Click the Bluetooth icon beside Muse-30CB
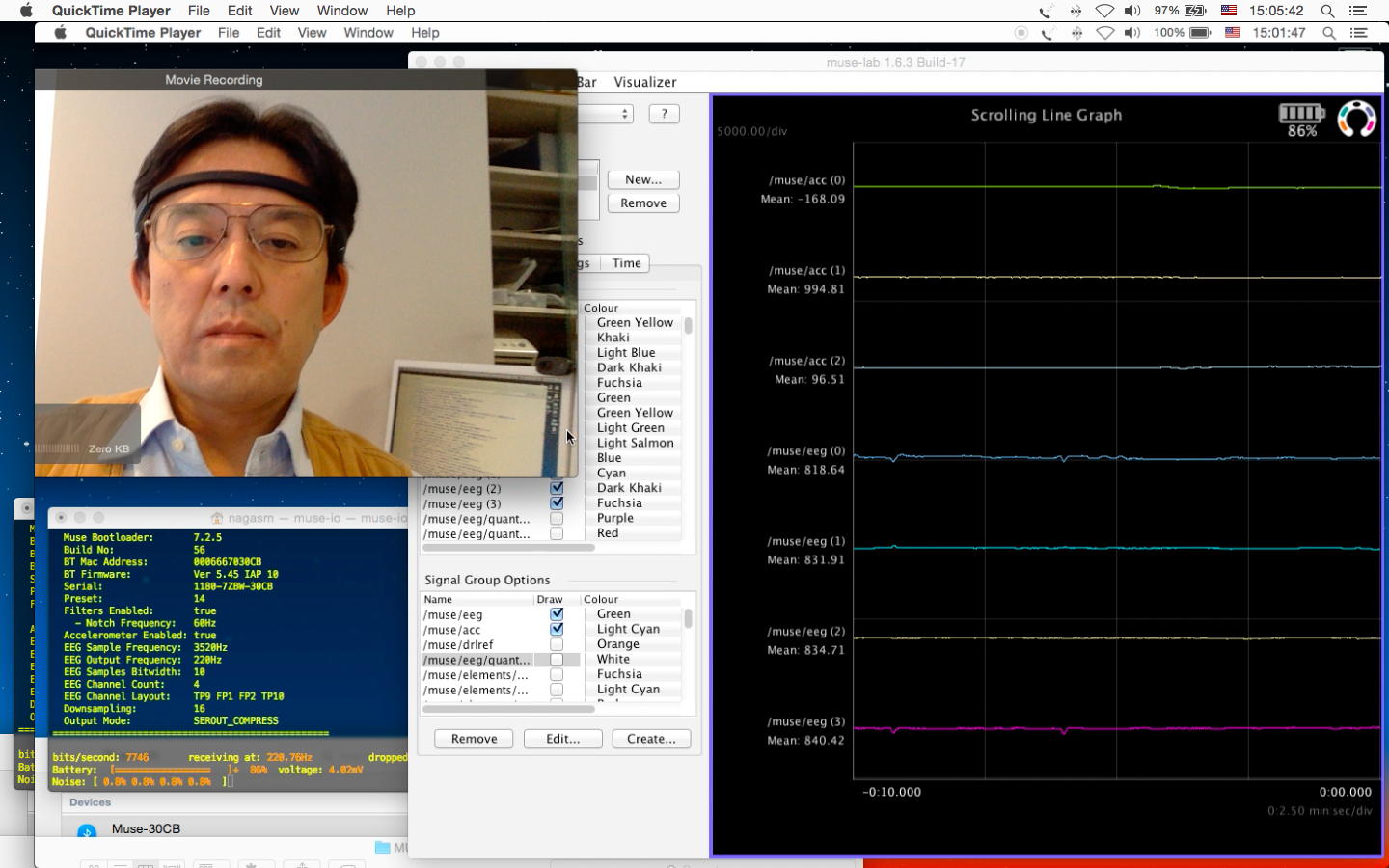The width and height of the screenshot is (1389, 868). click(x=87, y=830)
